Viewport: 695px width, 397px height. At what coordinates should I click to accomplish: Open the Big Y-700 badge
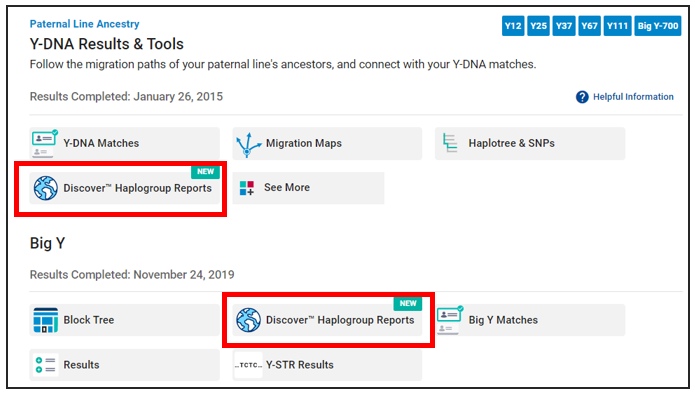tap(658, 26)
